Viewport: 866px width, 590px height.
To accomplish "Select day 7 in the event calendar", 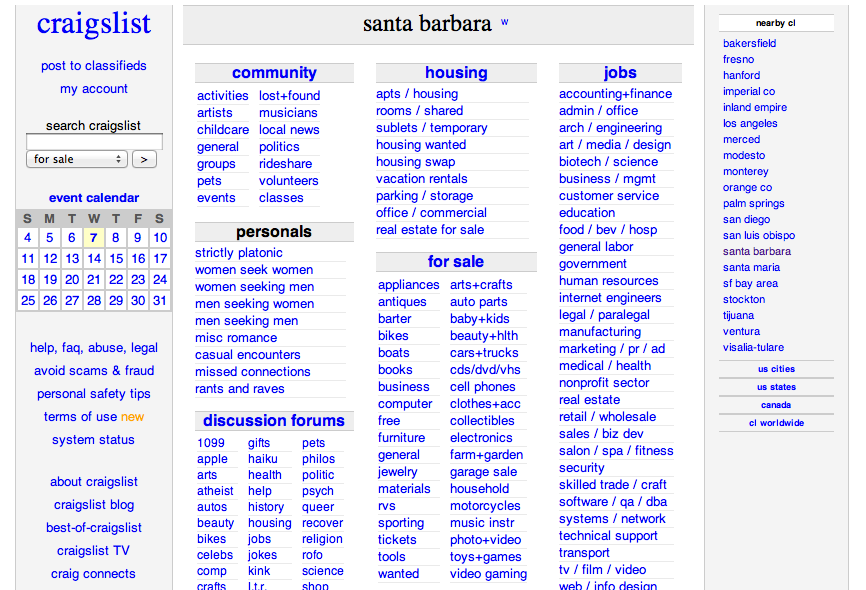I will click(x=94, y=238).
